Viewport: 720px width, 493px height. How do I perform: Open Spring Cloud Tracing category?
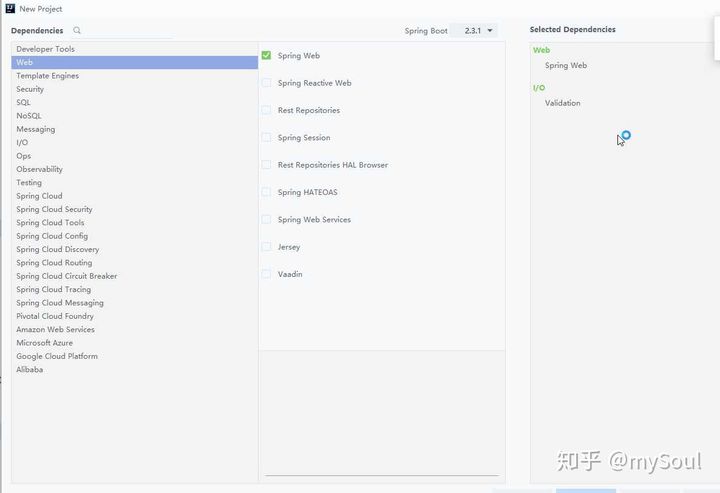tap(135, 289)
